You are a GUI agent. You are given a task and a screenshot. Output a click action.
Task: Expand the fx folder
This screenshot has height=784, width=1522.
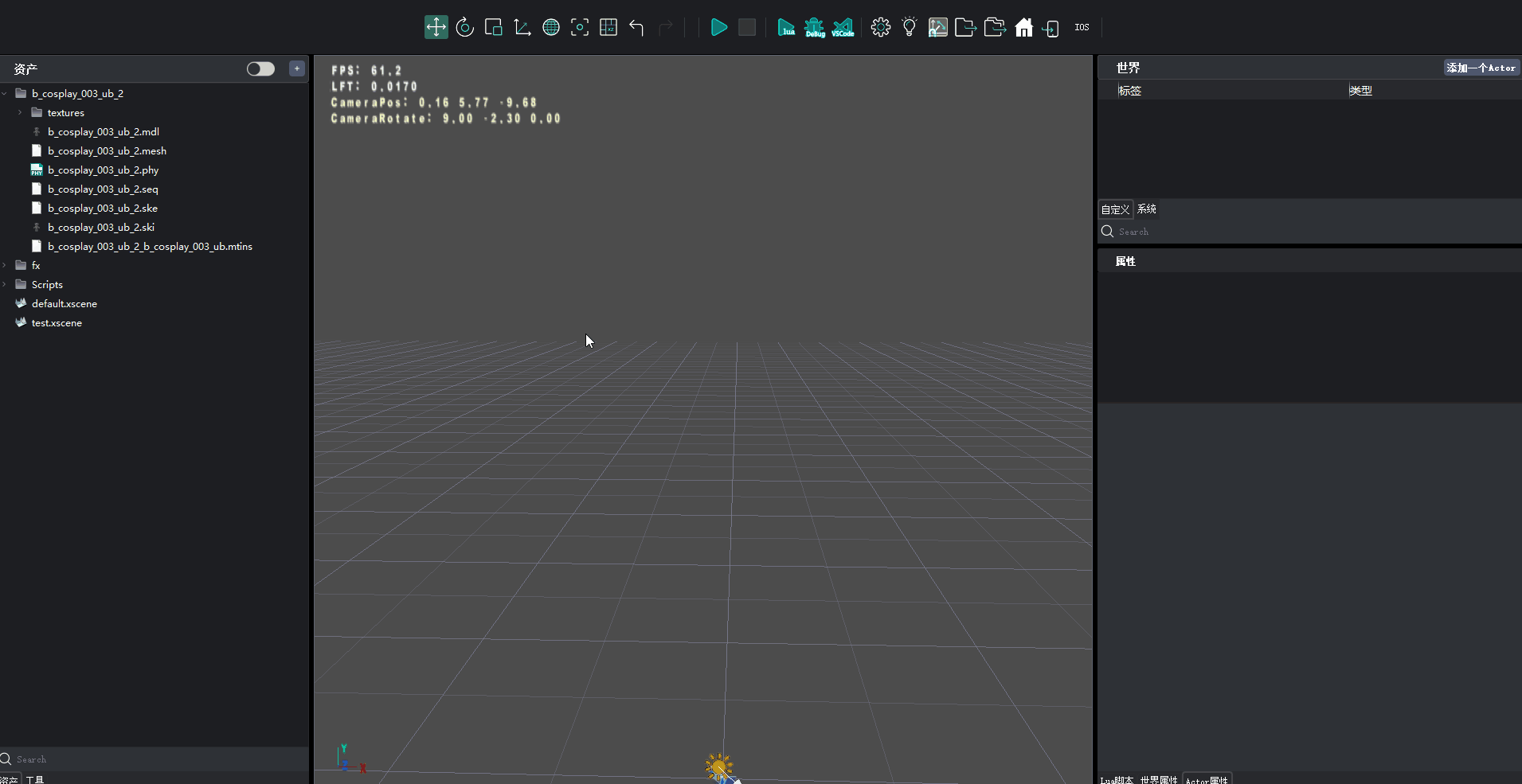(5, 266)
